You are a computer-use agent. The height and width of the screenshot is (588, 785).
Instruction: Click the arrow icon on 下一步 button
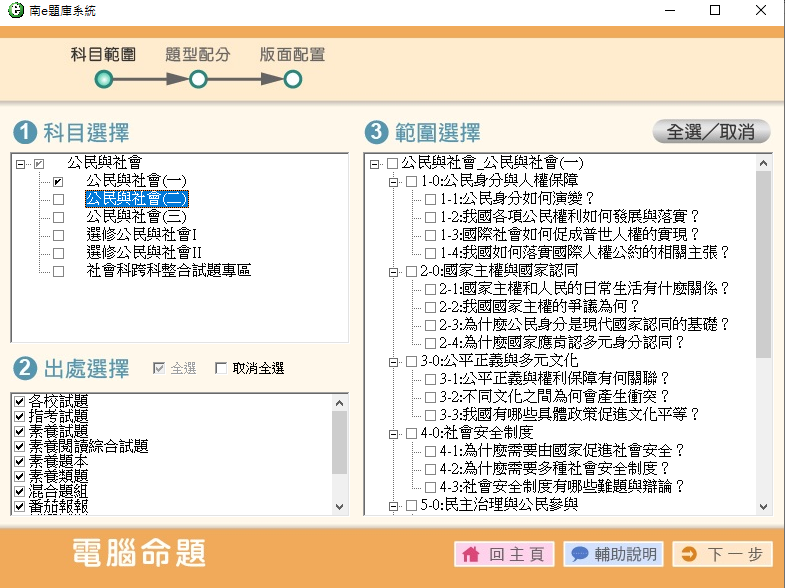tap(689, 554)
